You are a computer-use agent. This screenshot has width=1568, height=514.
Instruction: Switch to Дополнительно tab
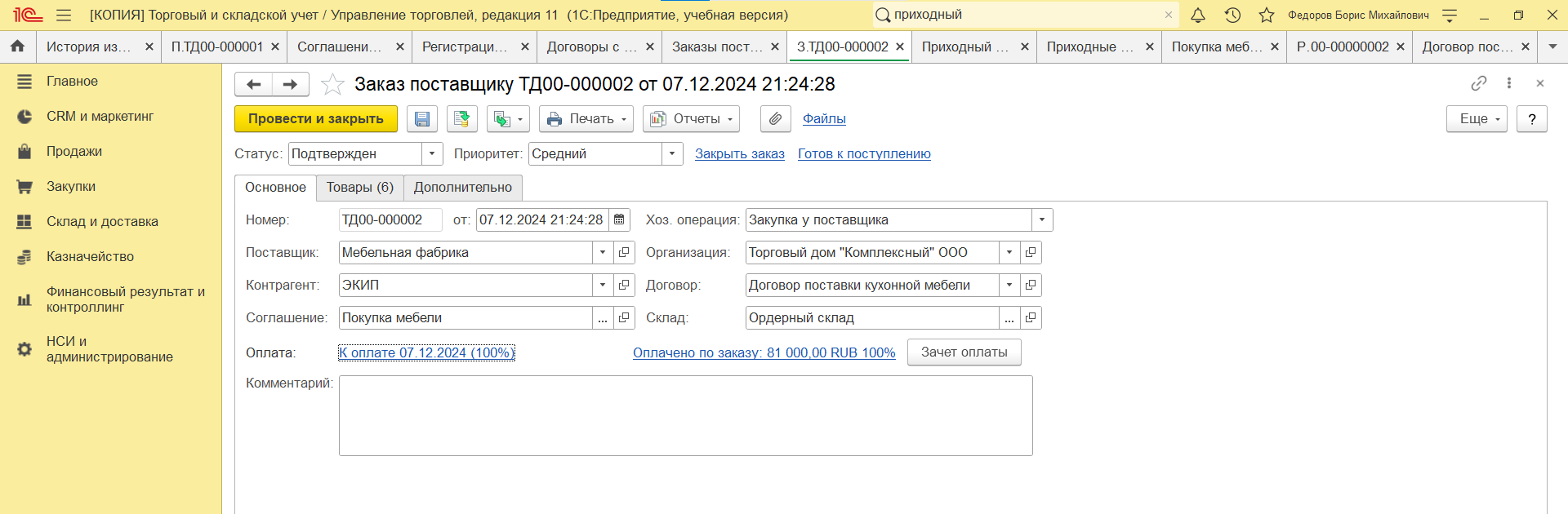pos(463,188)
